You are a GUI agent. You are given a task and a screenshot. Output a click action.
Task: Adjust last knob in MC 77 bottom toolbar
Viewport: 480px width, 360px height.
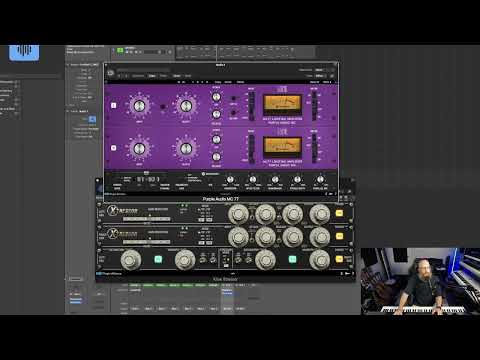pyautogui.click(x=320, y=180)
